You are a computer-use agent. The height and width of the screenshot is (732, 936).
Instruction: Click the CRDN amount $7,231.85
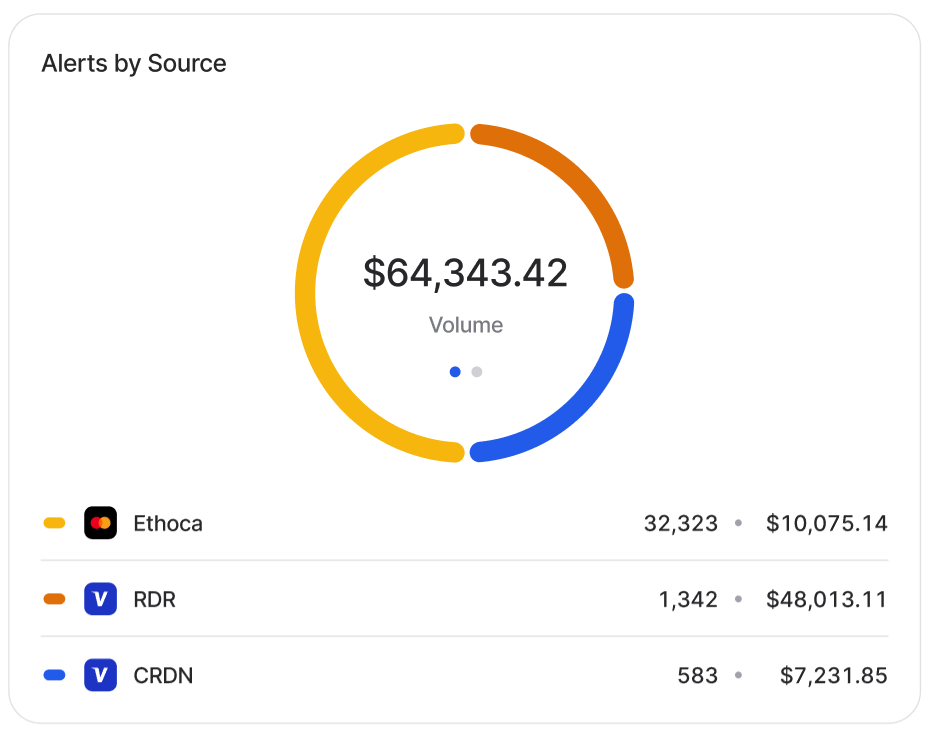(x=833, y=675)
